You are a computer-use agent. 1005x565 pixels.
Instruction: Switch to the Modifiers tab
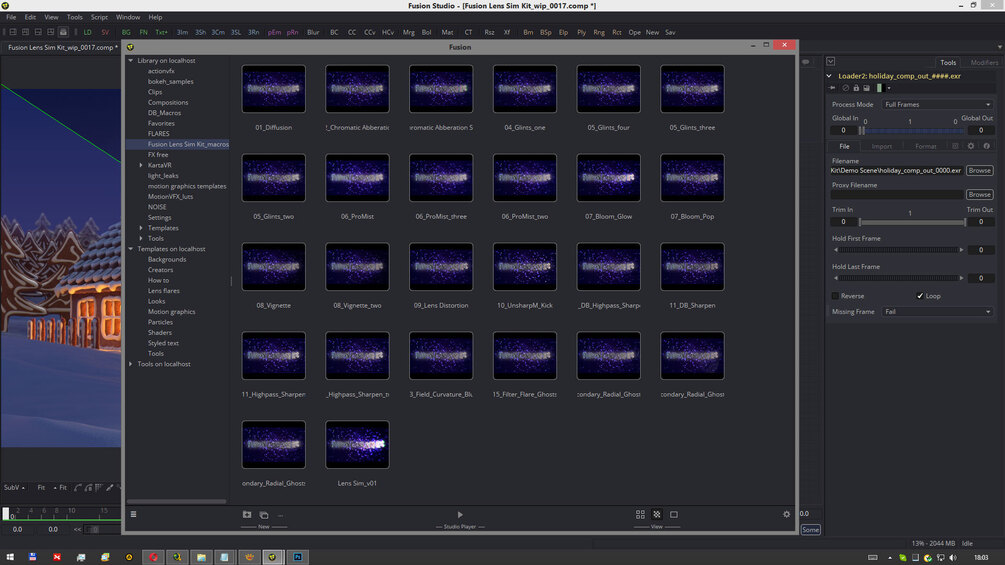click(x=983, y=63)
